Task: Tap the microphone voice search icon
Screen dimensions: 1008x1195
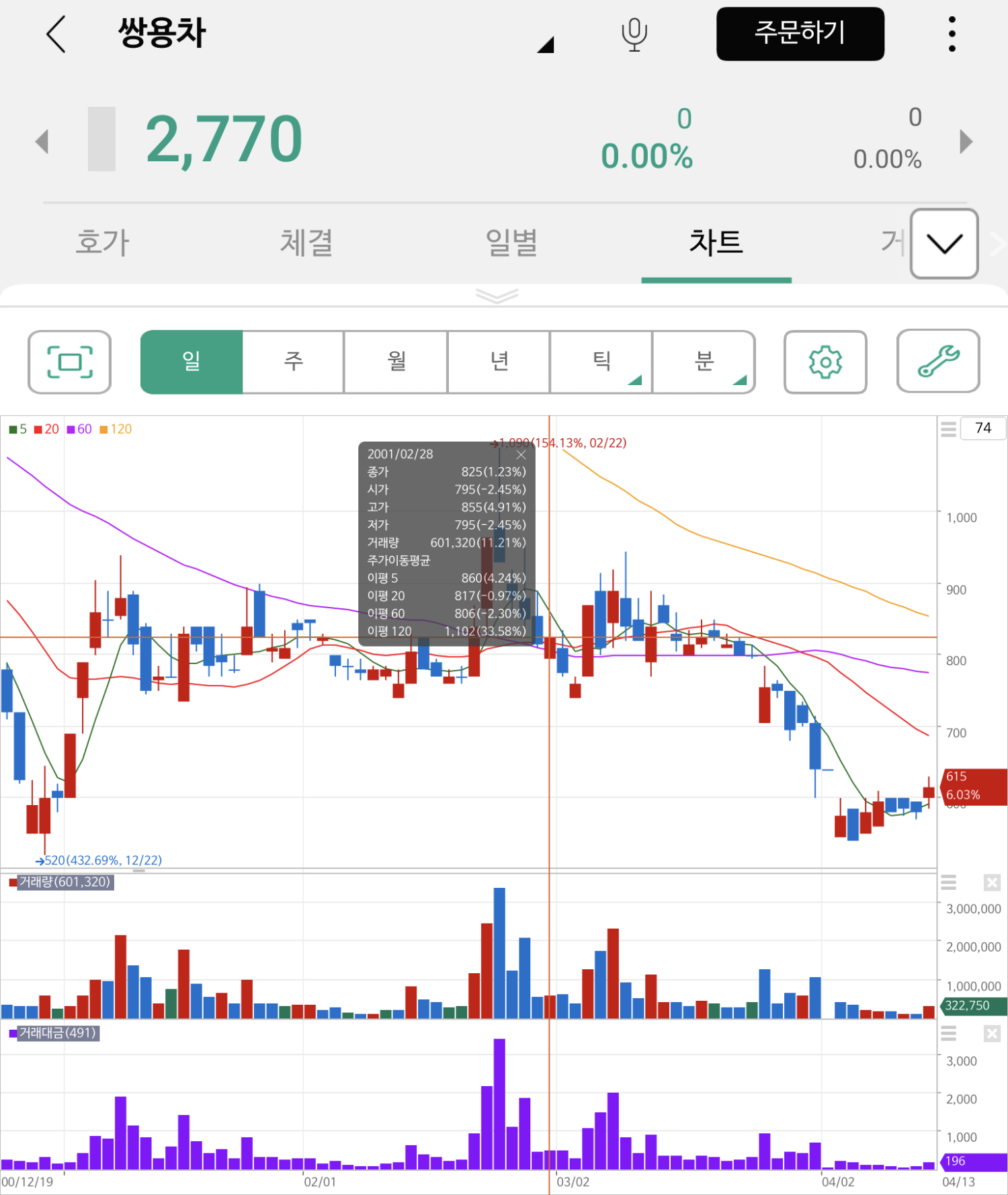Action: (x=634, y=35)
